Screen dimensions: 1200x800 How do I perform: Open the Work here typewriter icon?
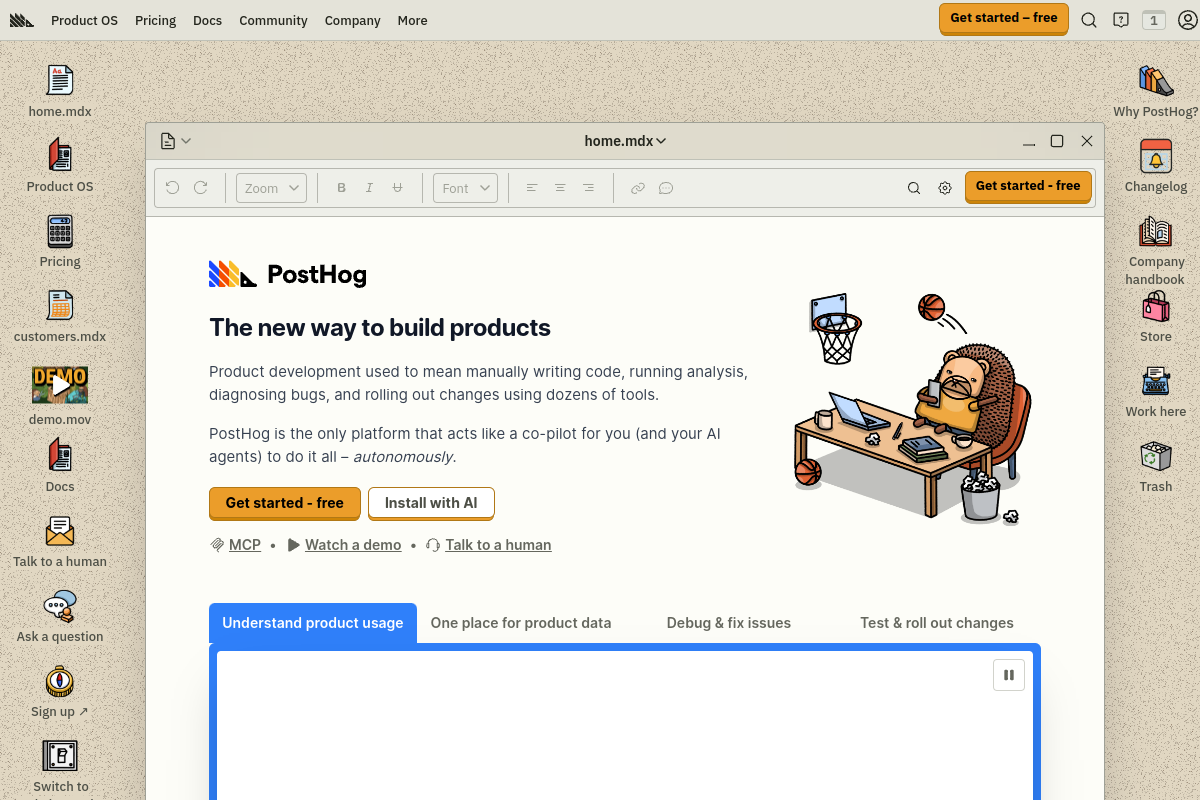pyautogui.click(x=1156, y=381)
